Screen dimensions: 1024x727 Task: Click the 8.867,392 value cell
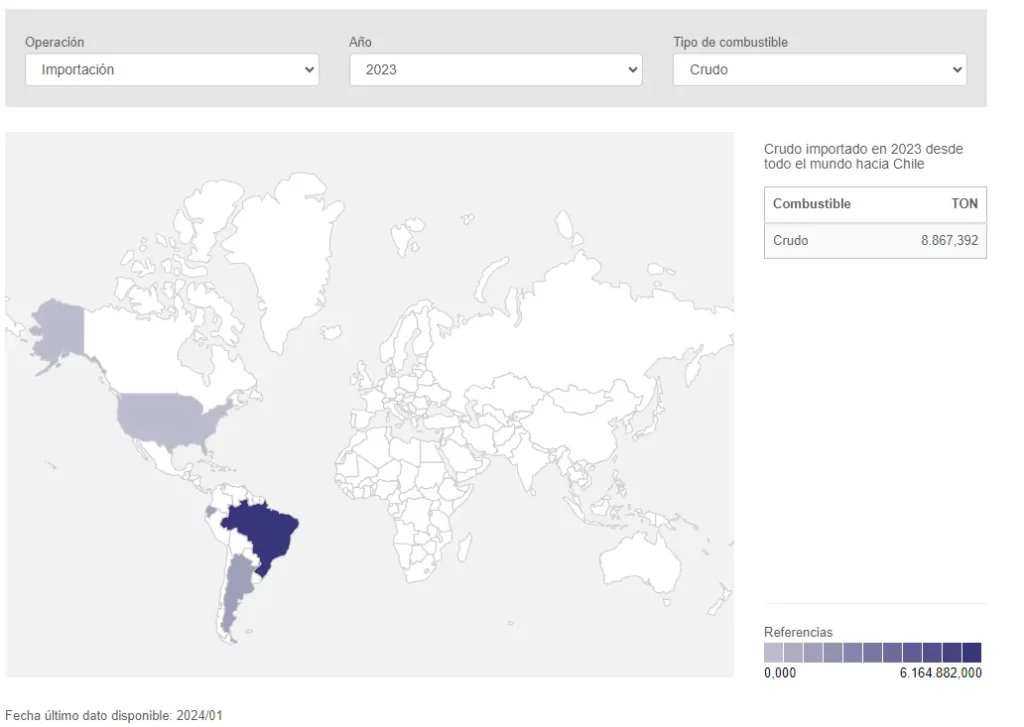[x=949, y=241]
